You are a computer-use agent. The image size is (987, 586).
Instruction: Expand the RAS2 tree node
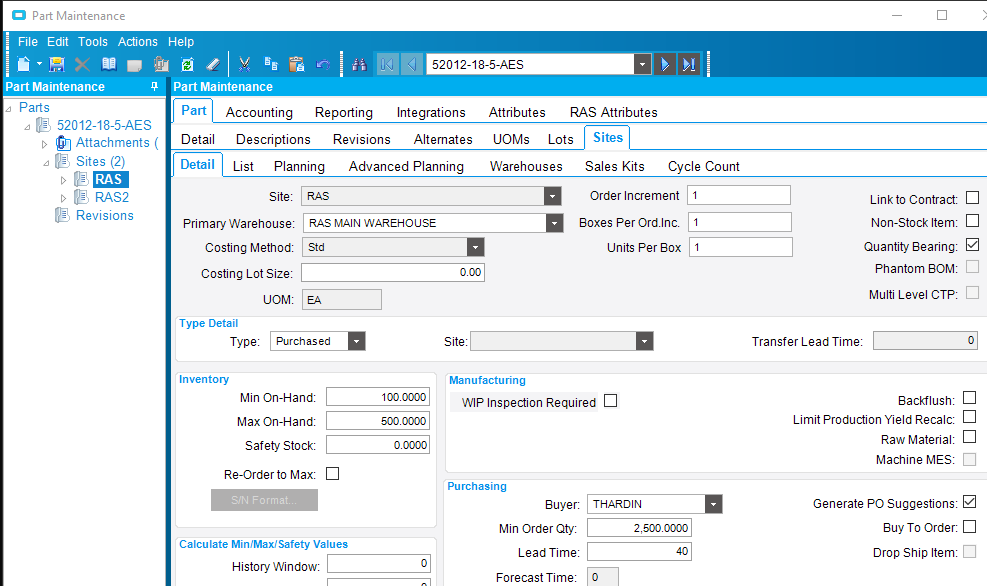[x=63, y=198]
